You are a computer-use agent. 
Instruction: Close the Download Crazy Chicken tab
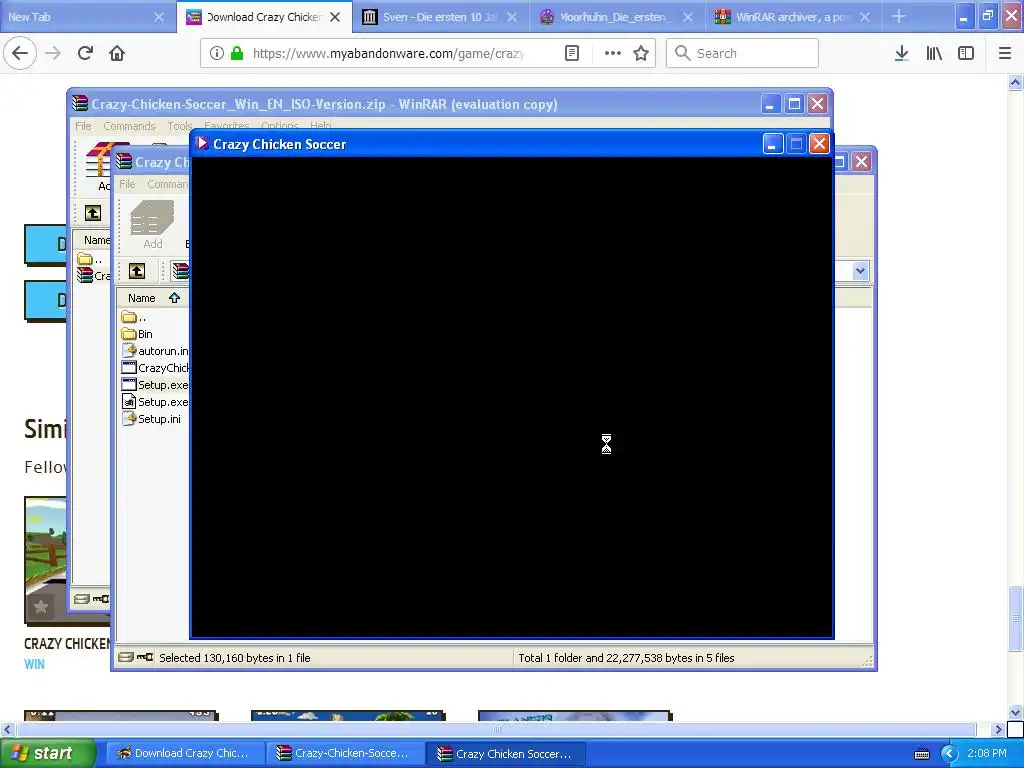(x=335, y=17)
